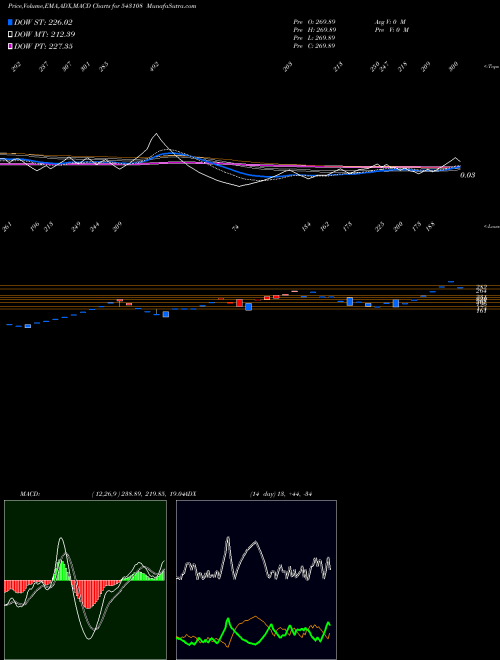
Task: Click the 'Avg V: 0 M' volume text
Action: click(390, 21)
